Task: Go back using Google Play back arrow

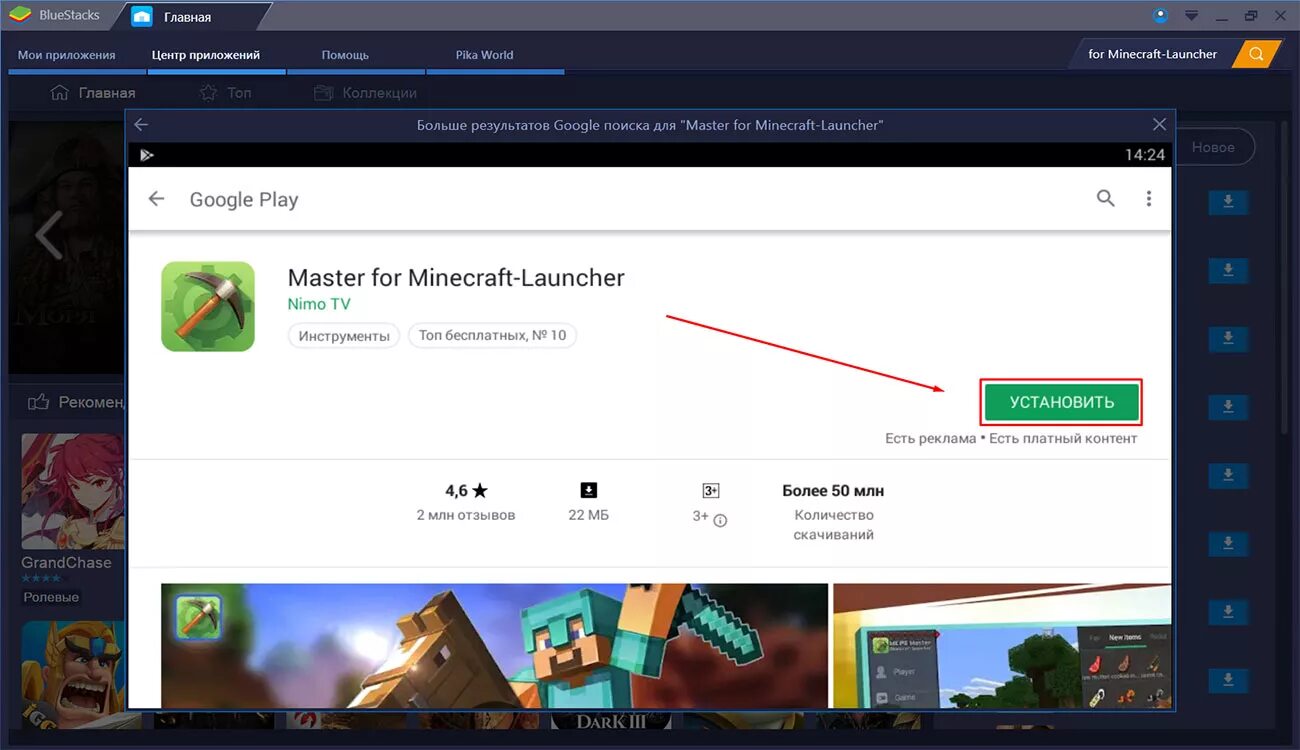Action: (x=156, y=199)
